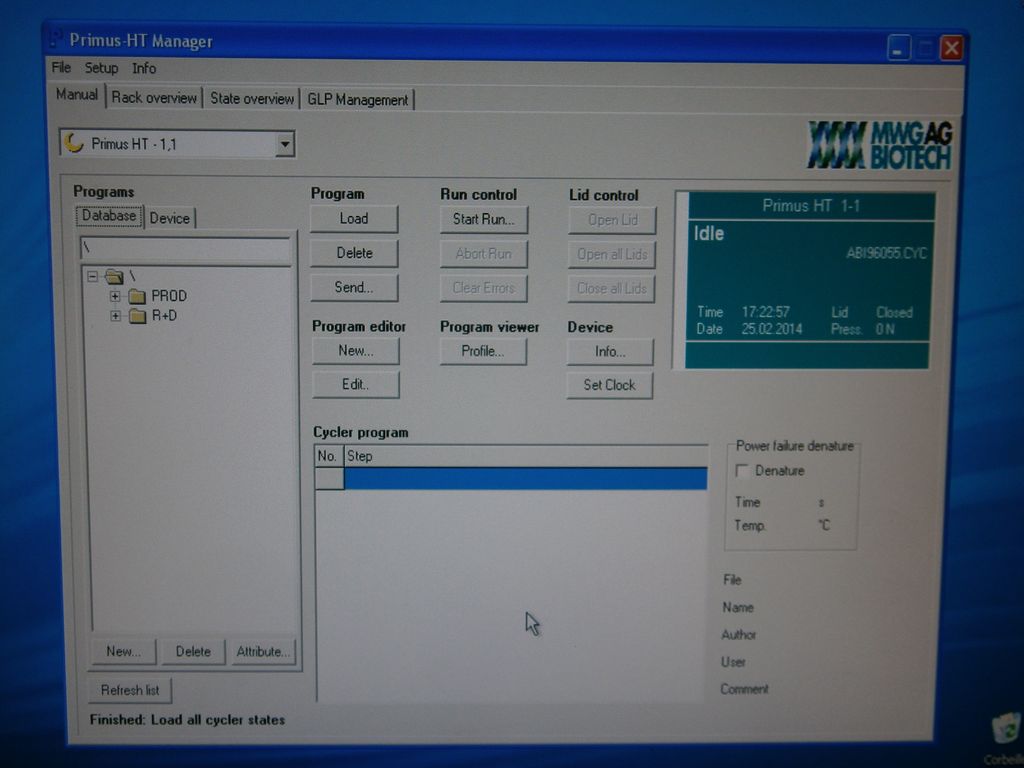This screenshot has width=1024, height=768.
Task: Close the Primus-HT Manager window
Action: (x=952, y=48)
